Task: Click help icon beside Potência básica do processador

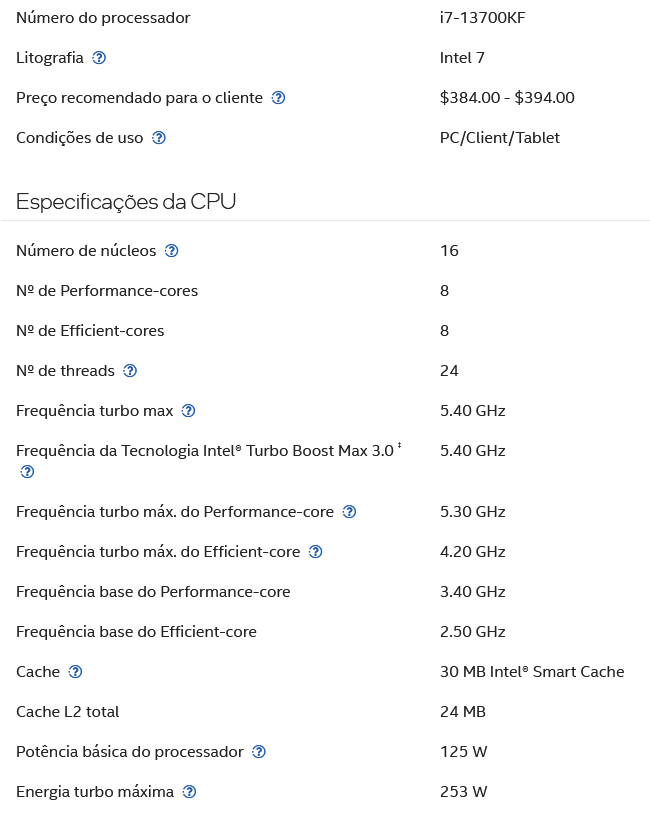Action: (x=259, y=752)
